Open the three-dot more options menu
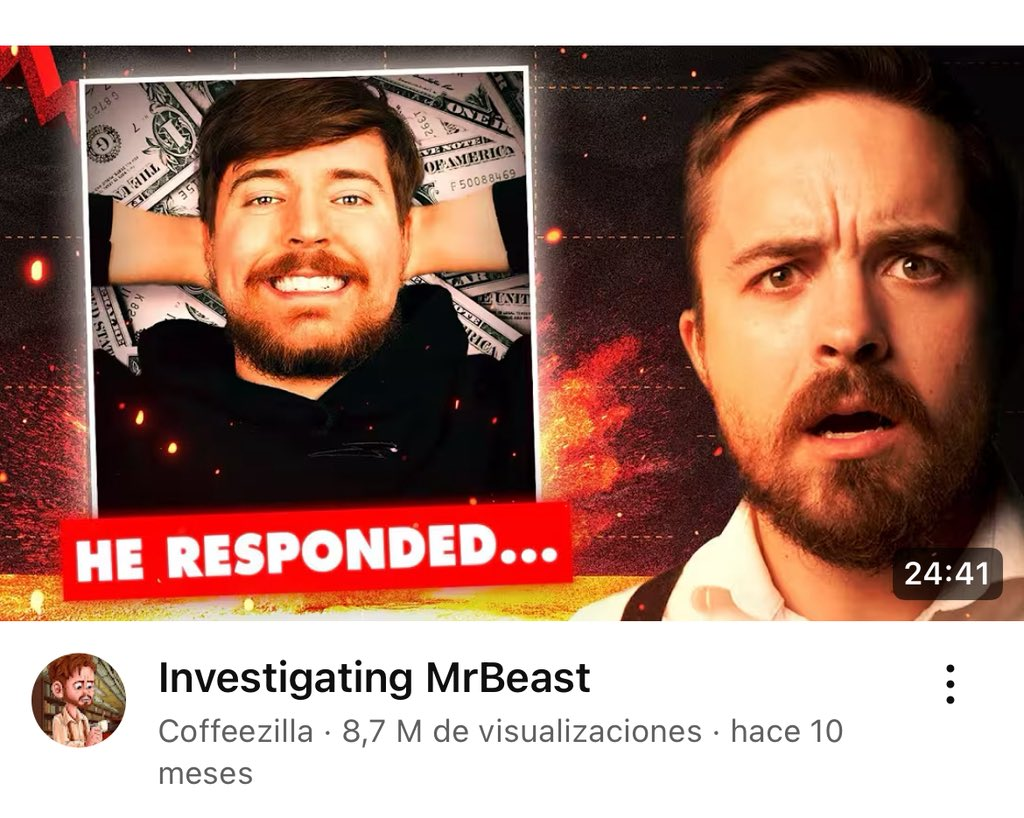 coord(950,684)
